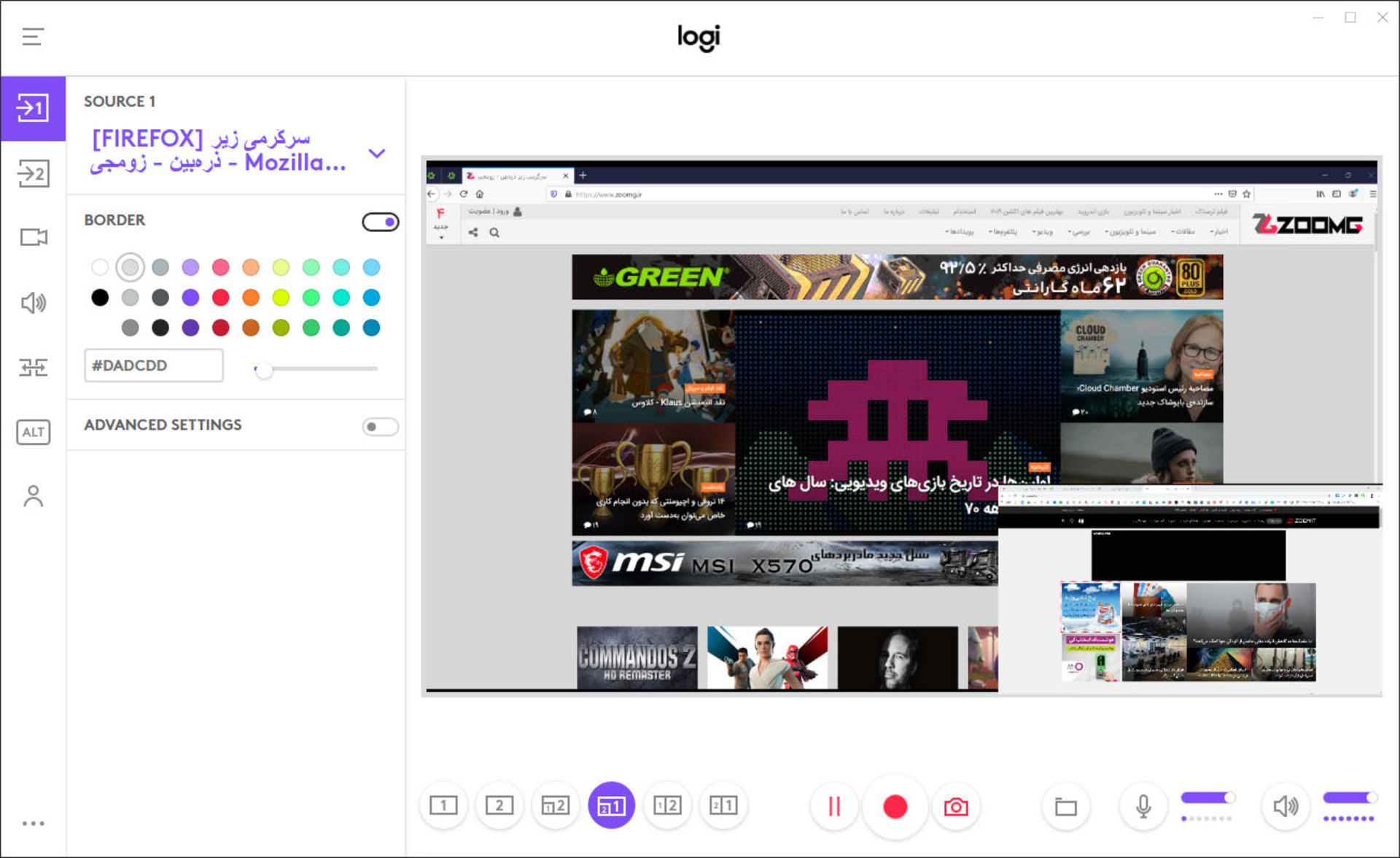Select picture-in-picture layout with source 2 main
The width and height of the screenshot is (1400, 858).
556,805
